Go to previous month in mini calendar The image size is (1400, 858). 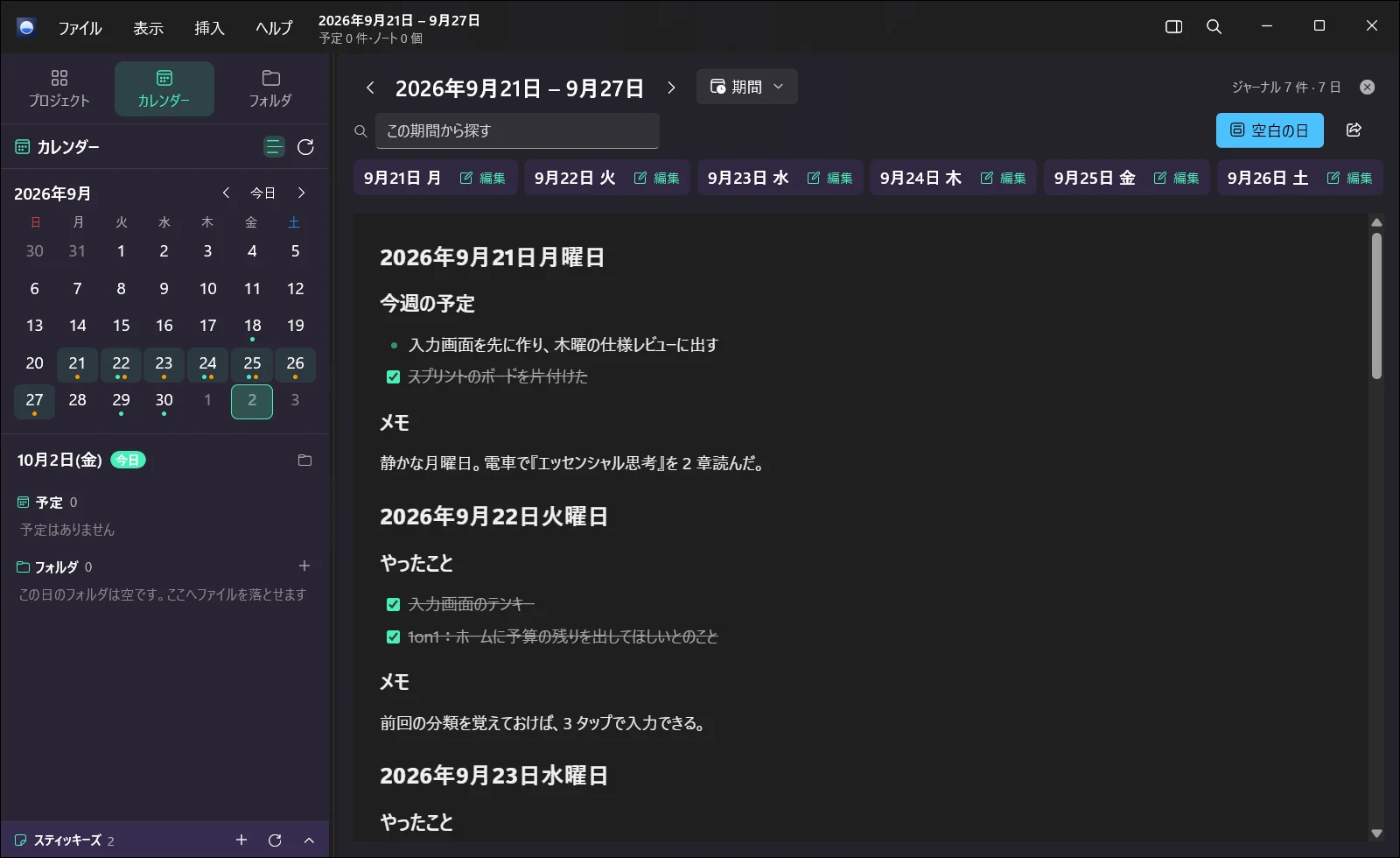(226, 193)
